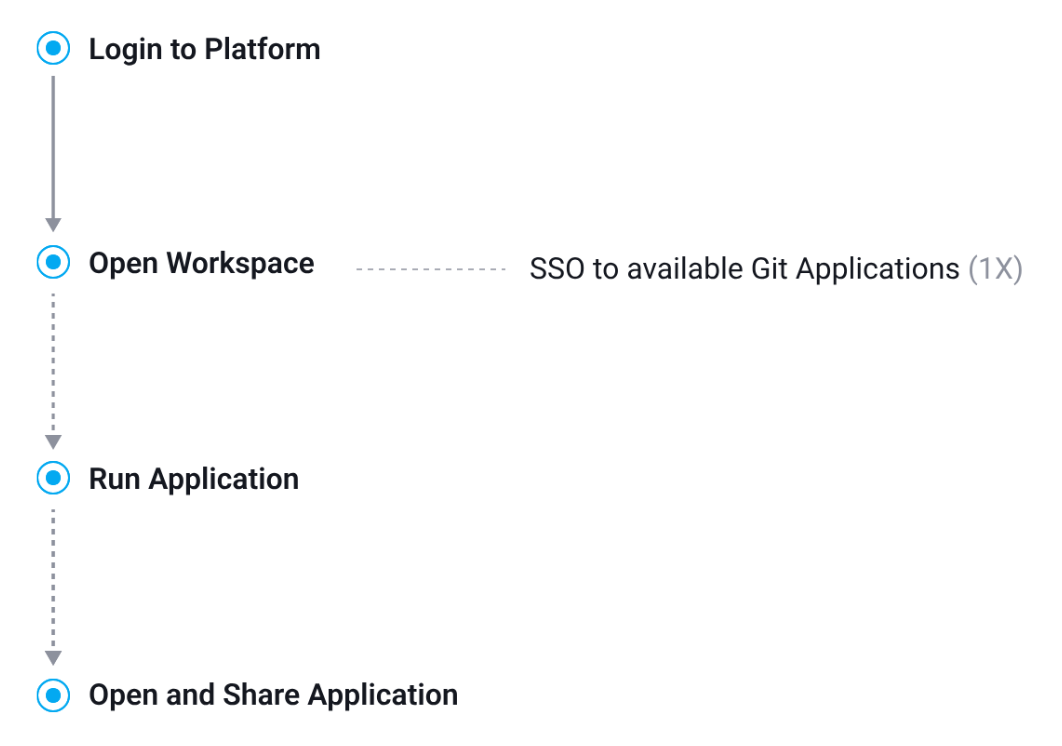
Task: Click the Run Application step bullet
Action: (x=53, y=478)
